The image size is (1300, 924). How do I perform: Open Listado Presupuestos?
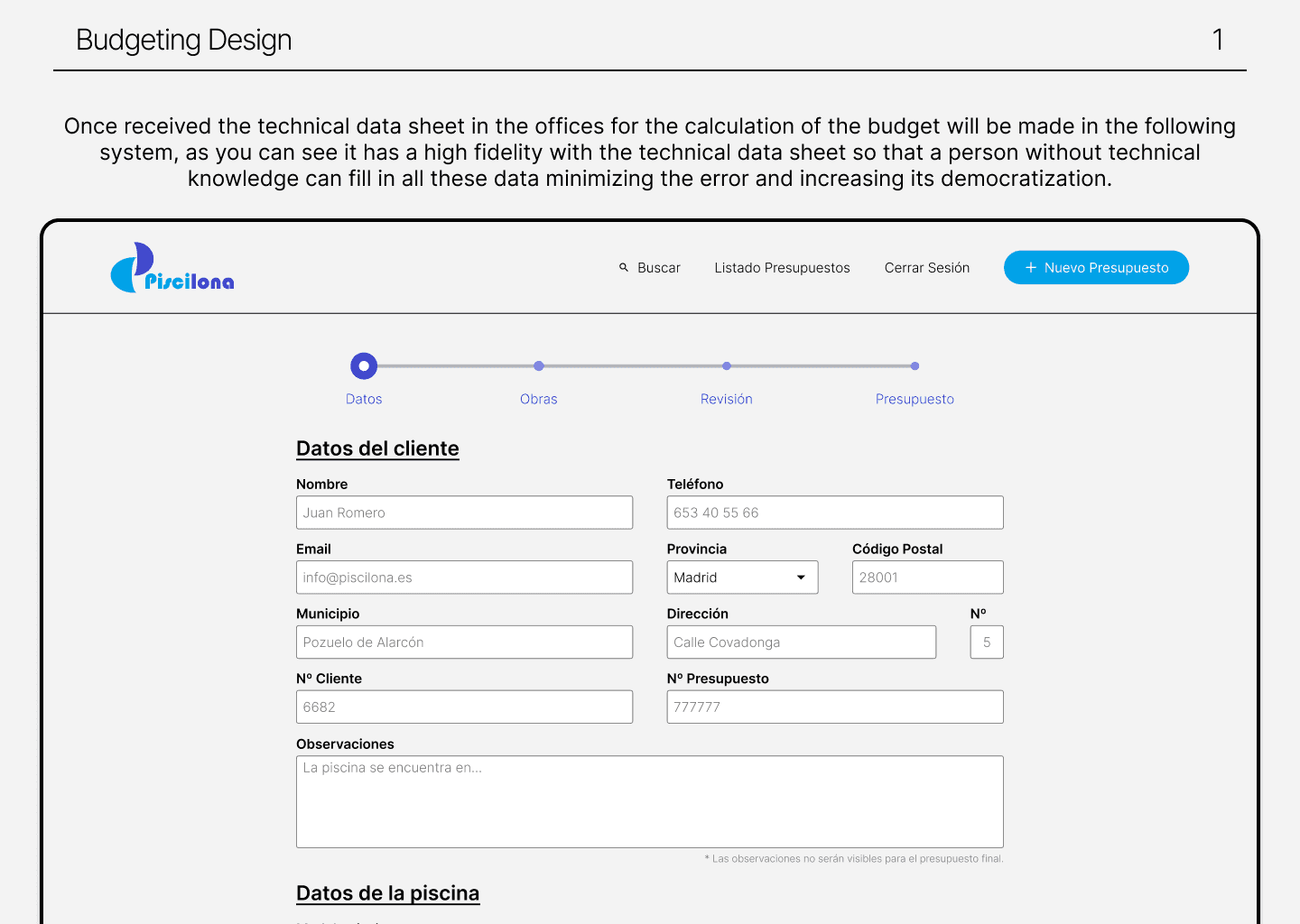point(782,267)
